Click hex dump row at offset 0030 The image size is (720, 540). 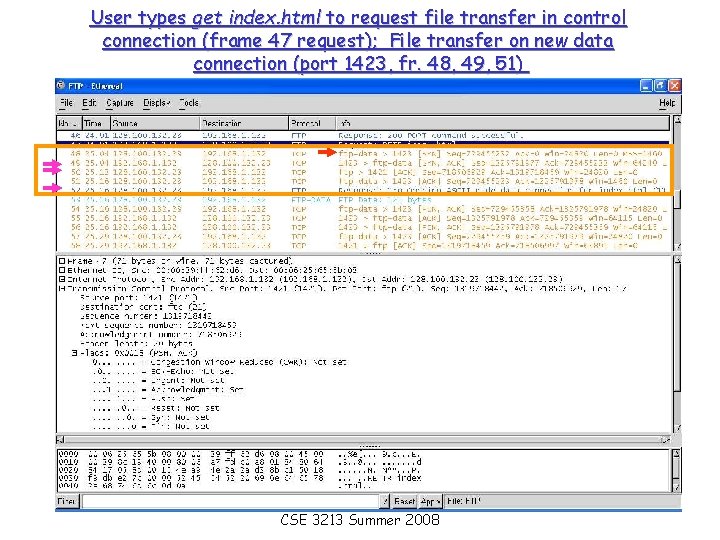(240, 478)
